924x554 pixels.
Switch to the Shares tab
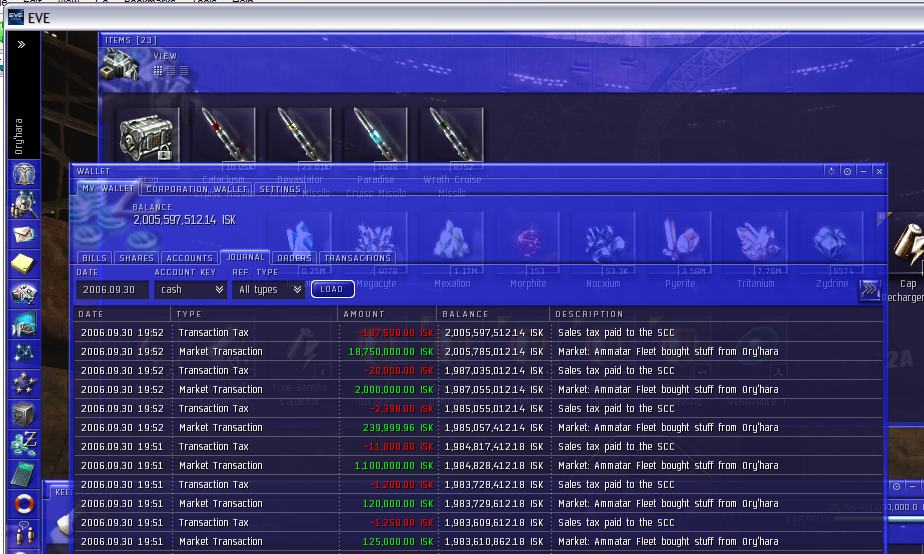136,258
